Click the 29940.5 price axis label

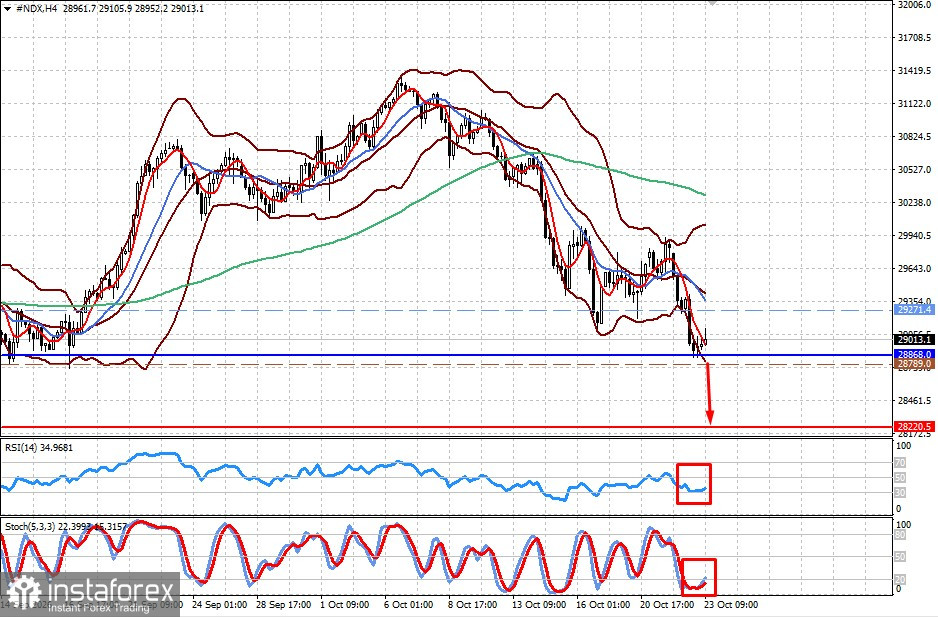pos(915,236)
